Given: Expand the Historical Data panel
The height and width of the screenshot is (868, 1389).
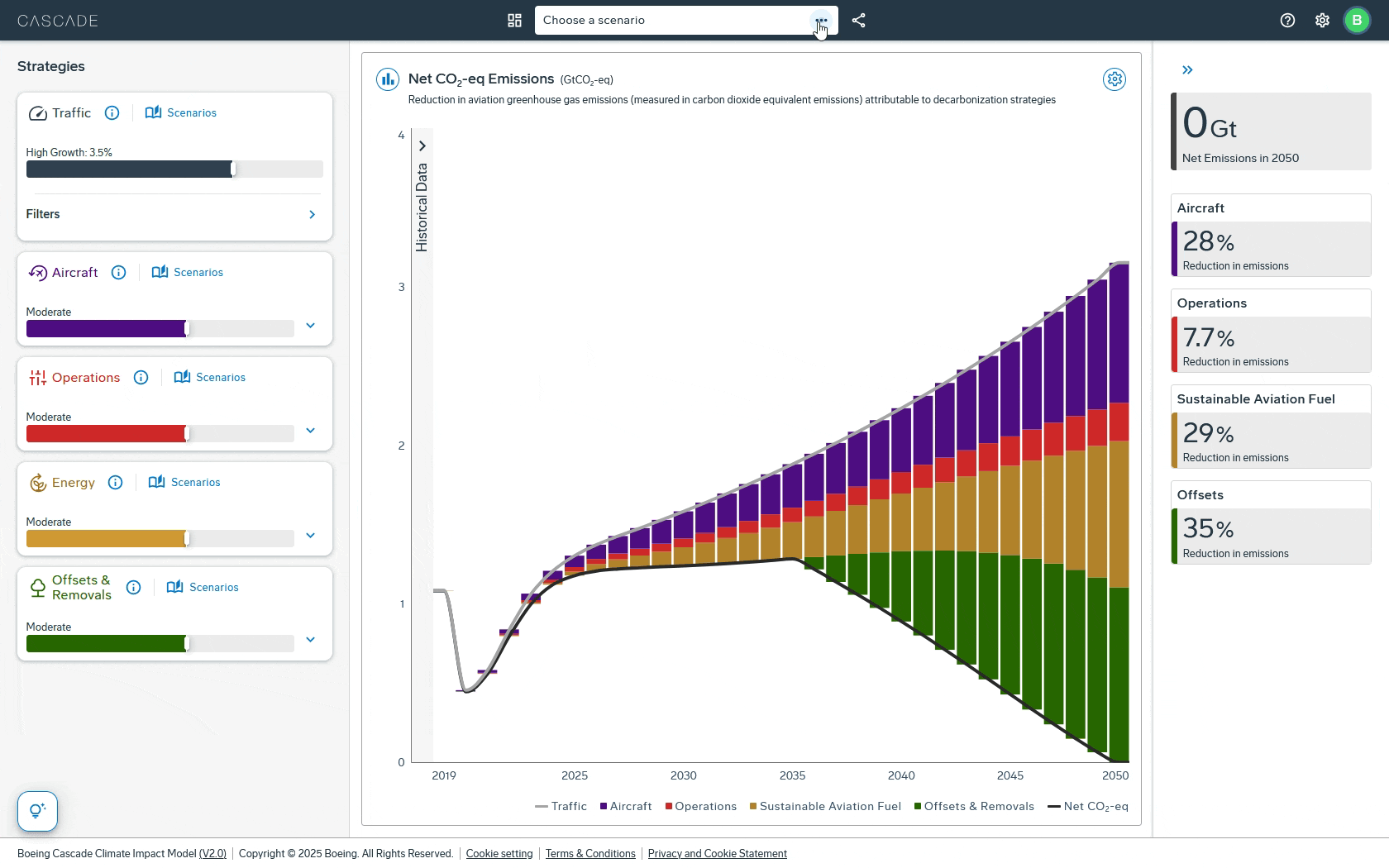Looking at the screenshot, I should pos(422,146).
